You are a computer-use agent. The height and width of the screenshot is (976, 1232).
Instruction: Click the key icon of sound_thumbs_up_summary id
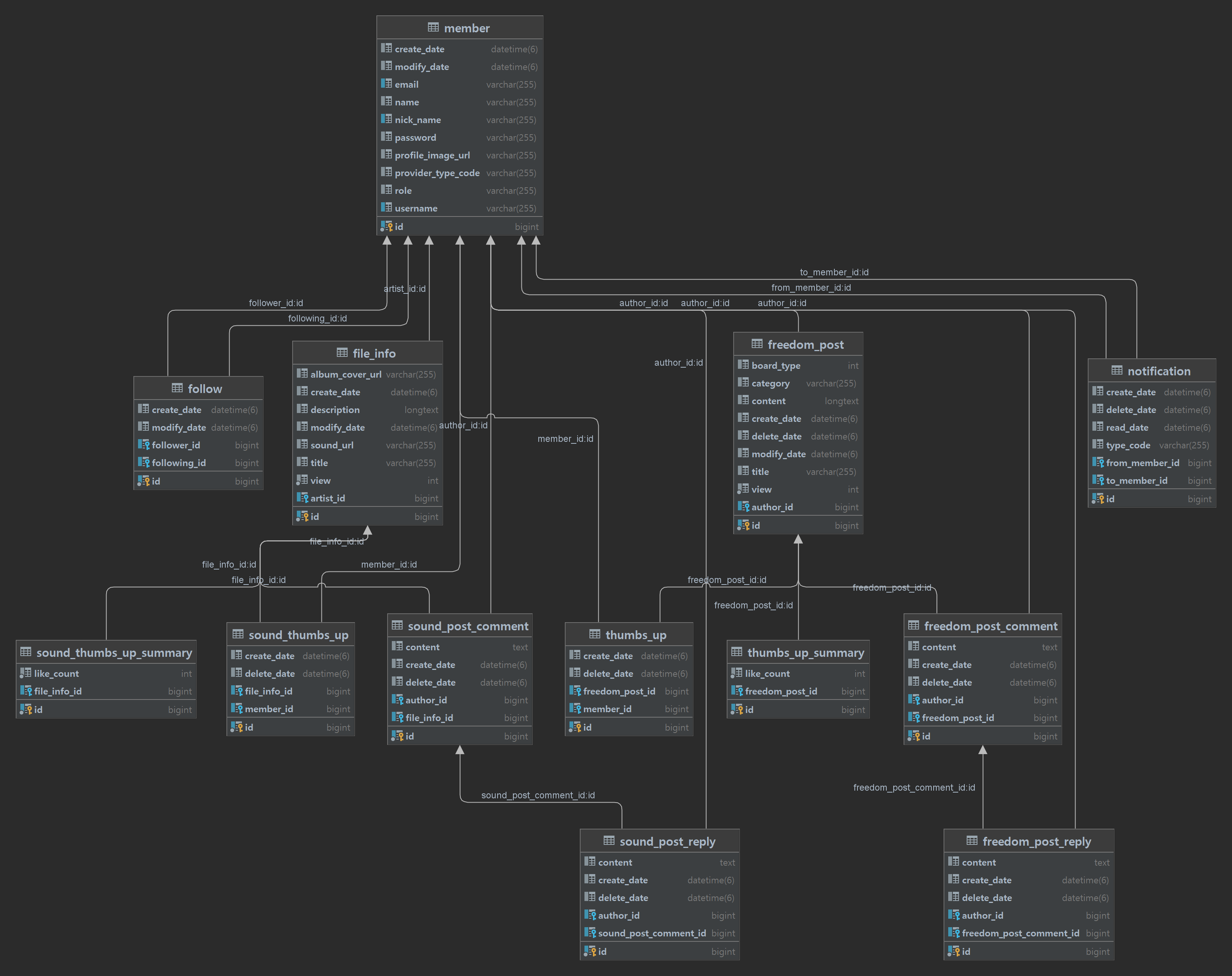[26, 709]
